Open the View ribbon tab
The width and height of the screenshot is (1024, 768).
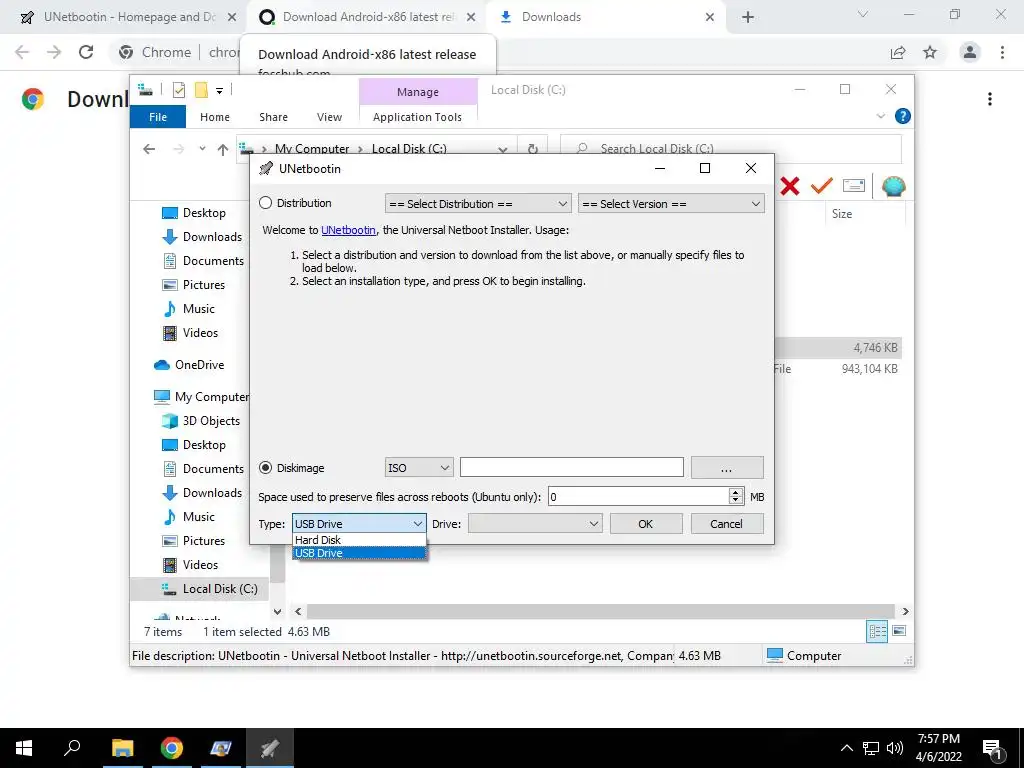[329, 117]
